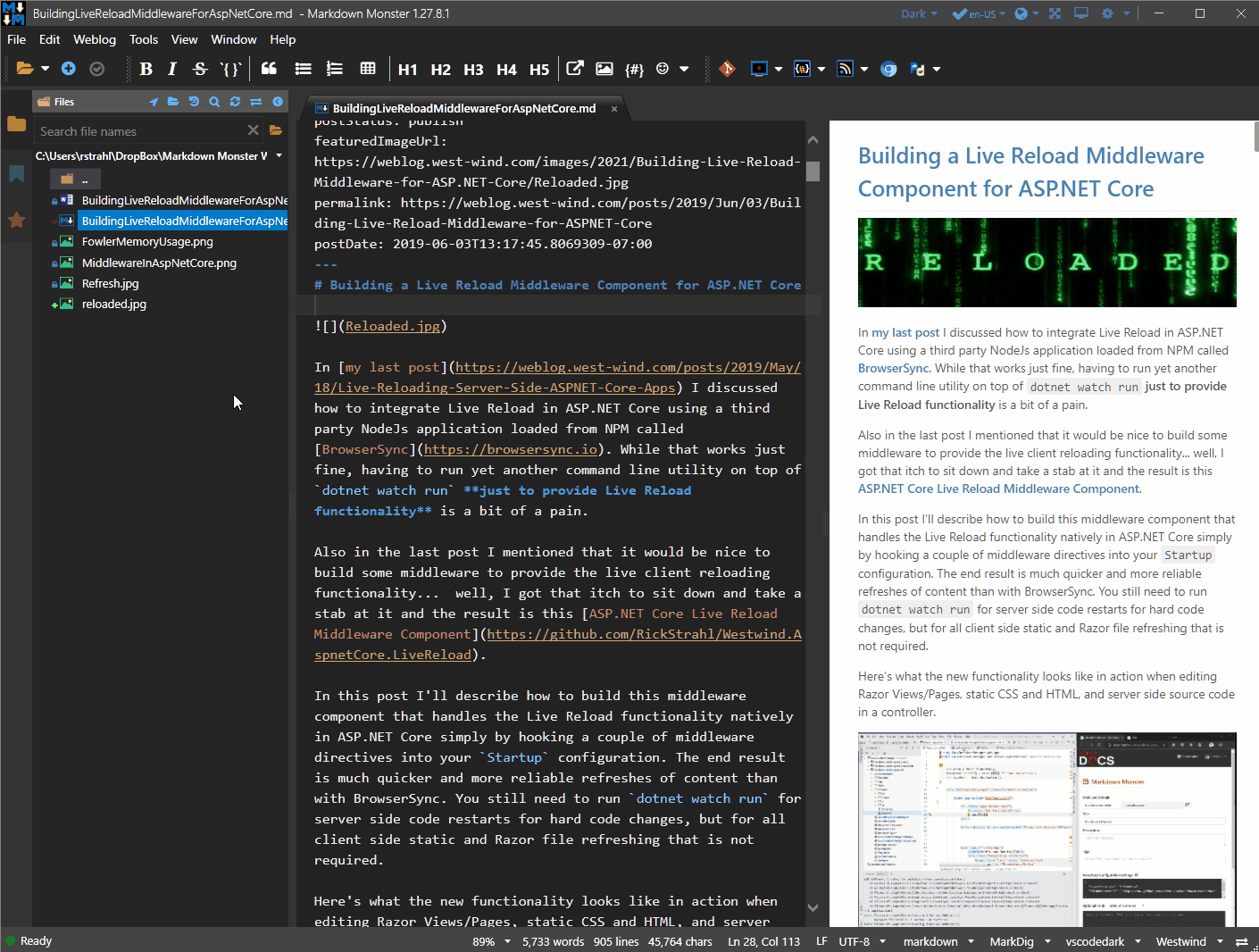
Task: Apply italic formatting from toolbar
Action: 172,69
